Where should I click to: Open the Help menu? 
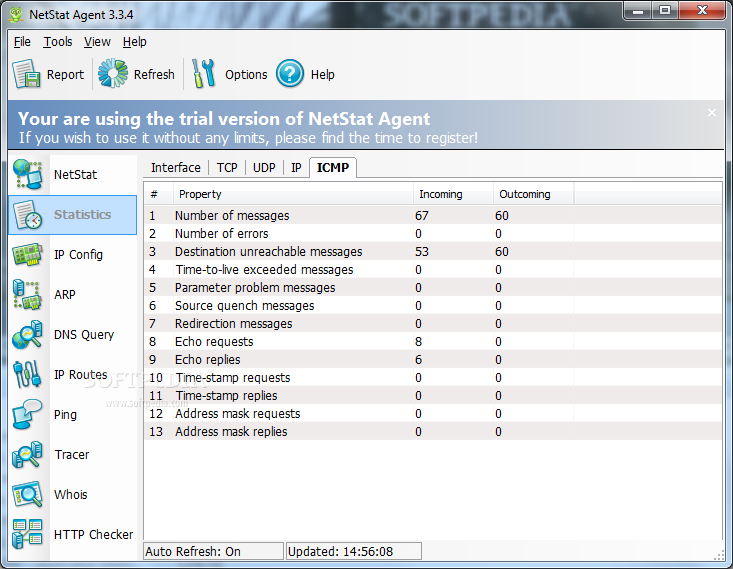click(135, 42)
